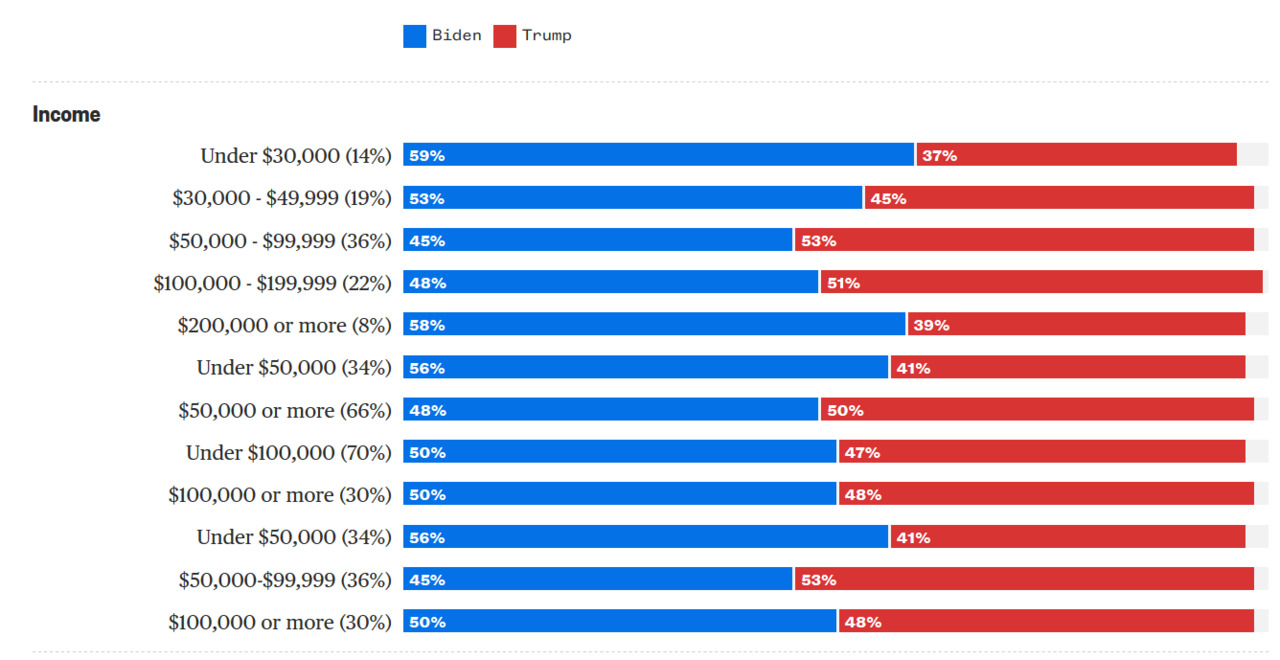Click the $200,000 or more (8%) label
Screen dimensions: 1280x660
pos(284,325)
